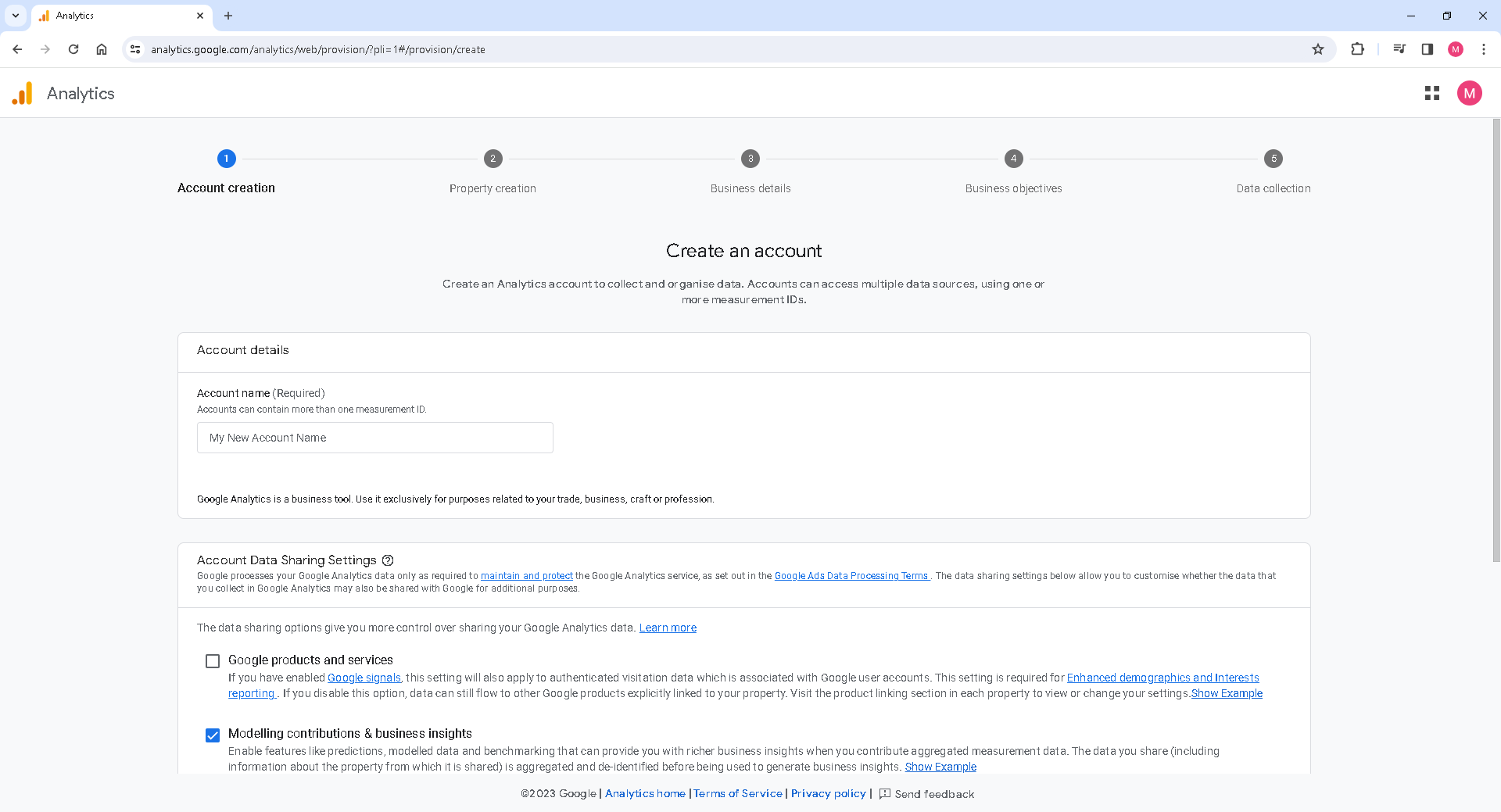Open the tab search dropdown chevron
1501x812 pixels.
pos(15,16)
